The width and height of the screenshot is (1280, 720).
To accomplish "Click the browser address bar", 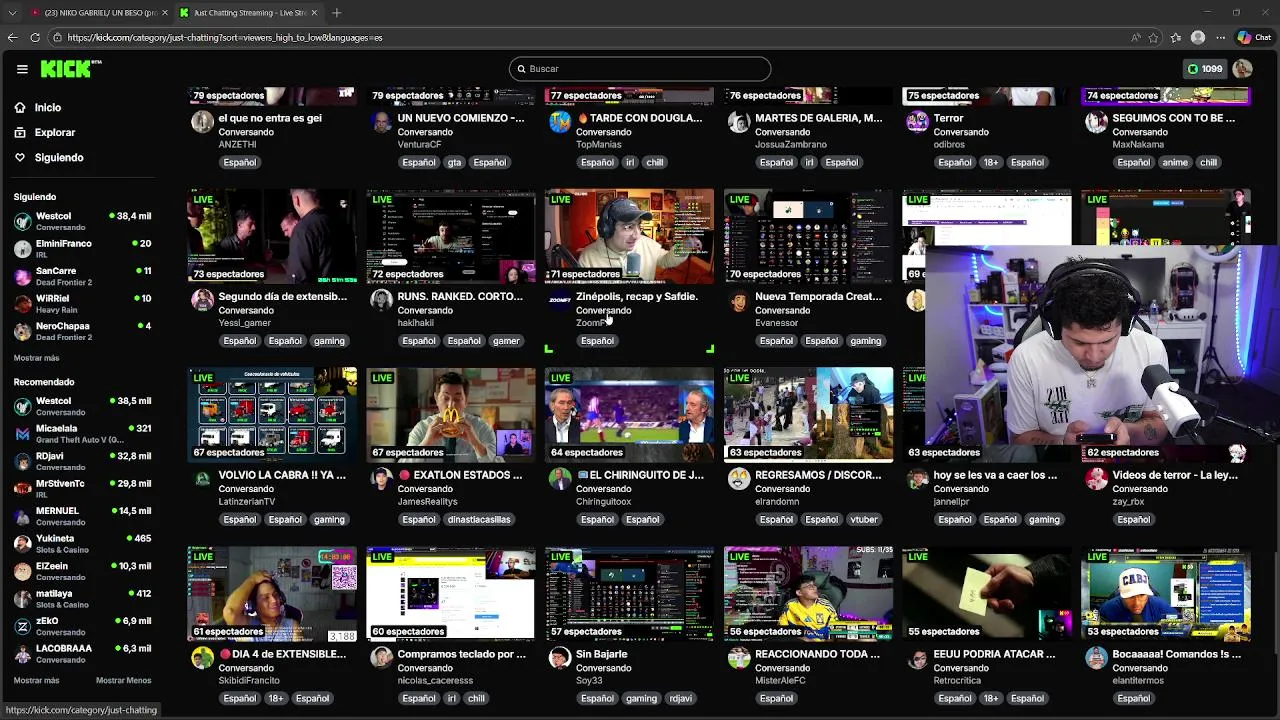I will [590, 38].
